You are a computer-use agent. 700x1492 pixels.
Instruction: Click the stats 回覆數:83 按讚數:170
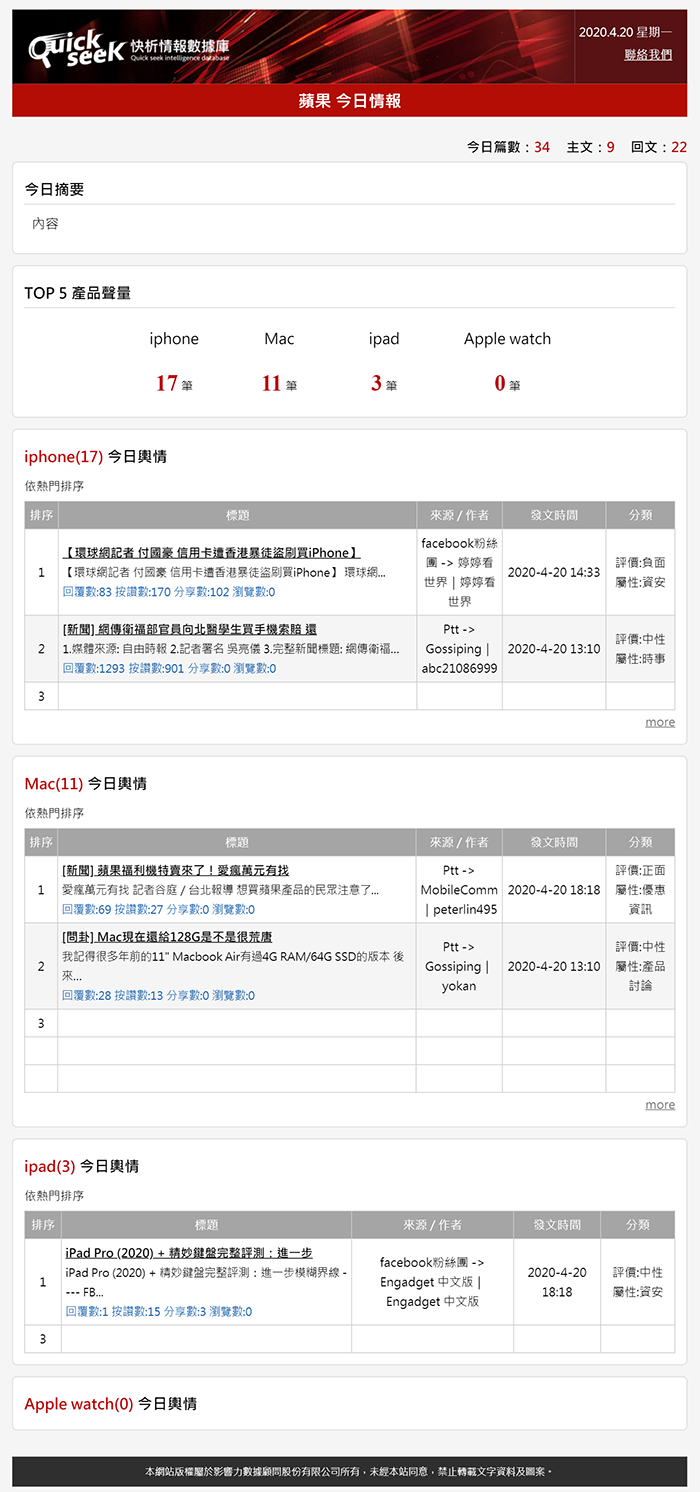[x=169, y=592]
